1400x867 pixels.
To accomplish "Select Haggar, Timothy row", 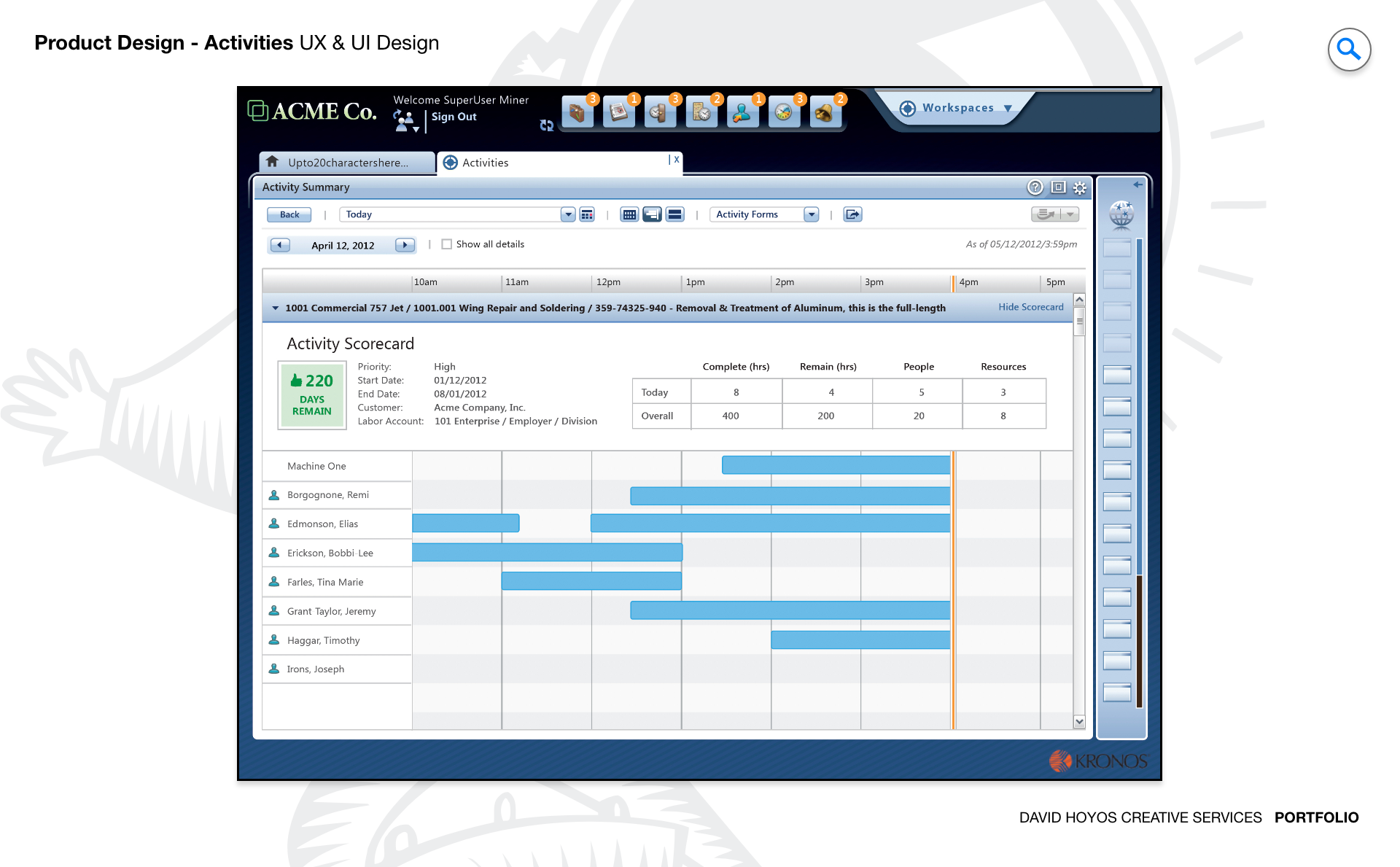I will click(337, 640).
